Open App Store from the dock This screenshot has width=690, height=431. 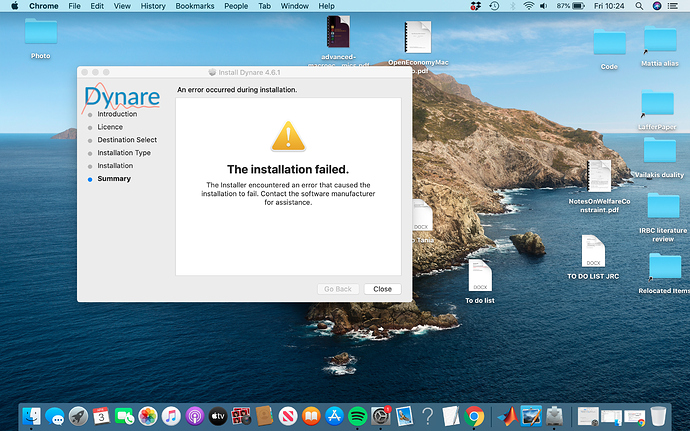[334, 416]
